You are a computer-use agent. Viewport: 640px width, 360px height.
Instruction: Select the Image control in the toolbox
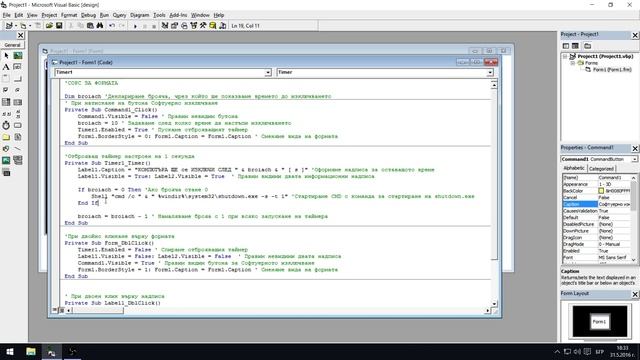point(6,160)
